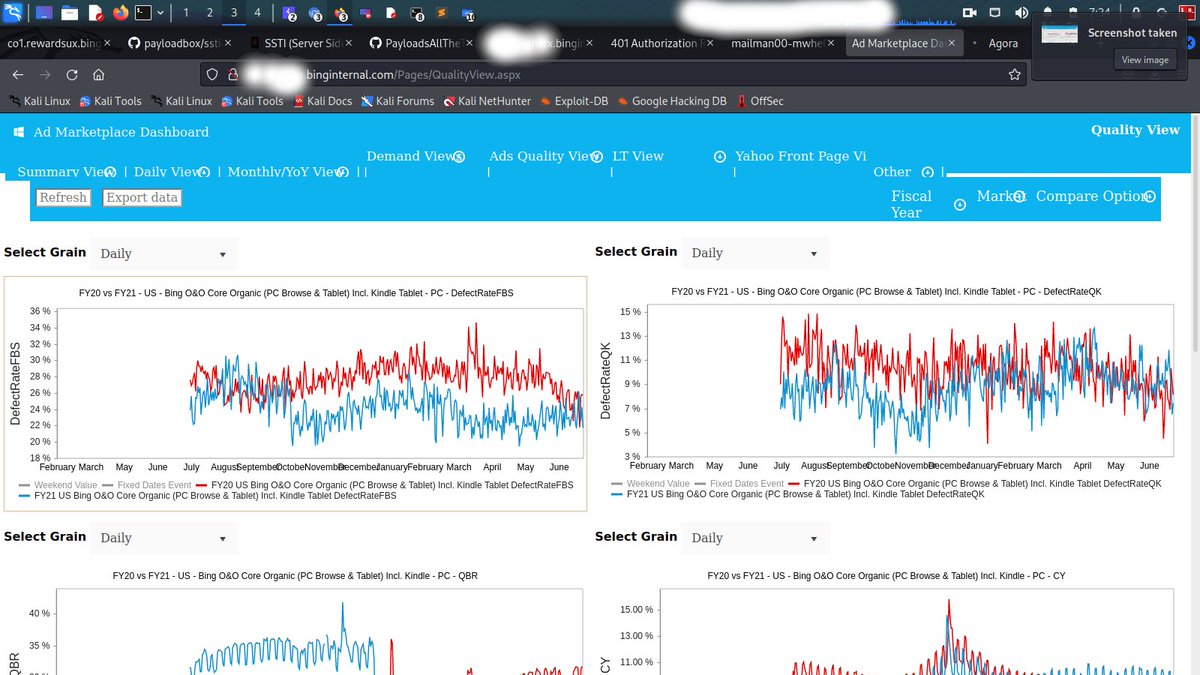
Task: Open the screen recorder tray icon
Action: pyautogui.click(x=968, y=13)
